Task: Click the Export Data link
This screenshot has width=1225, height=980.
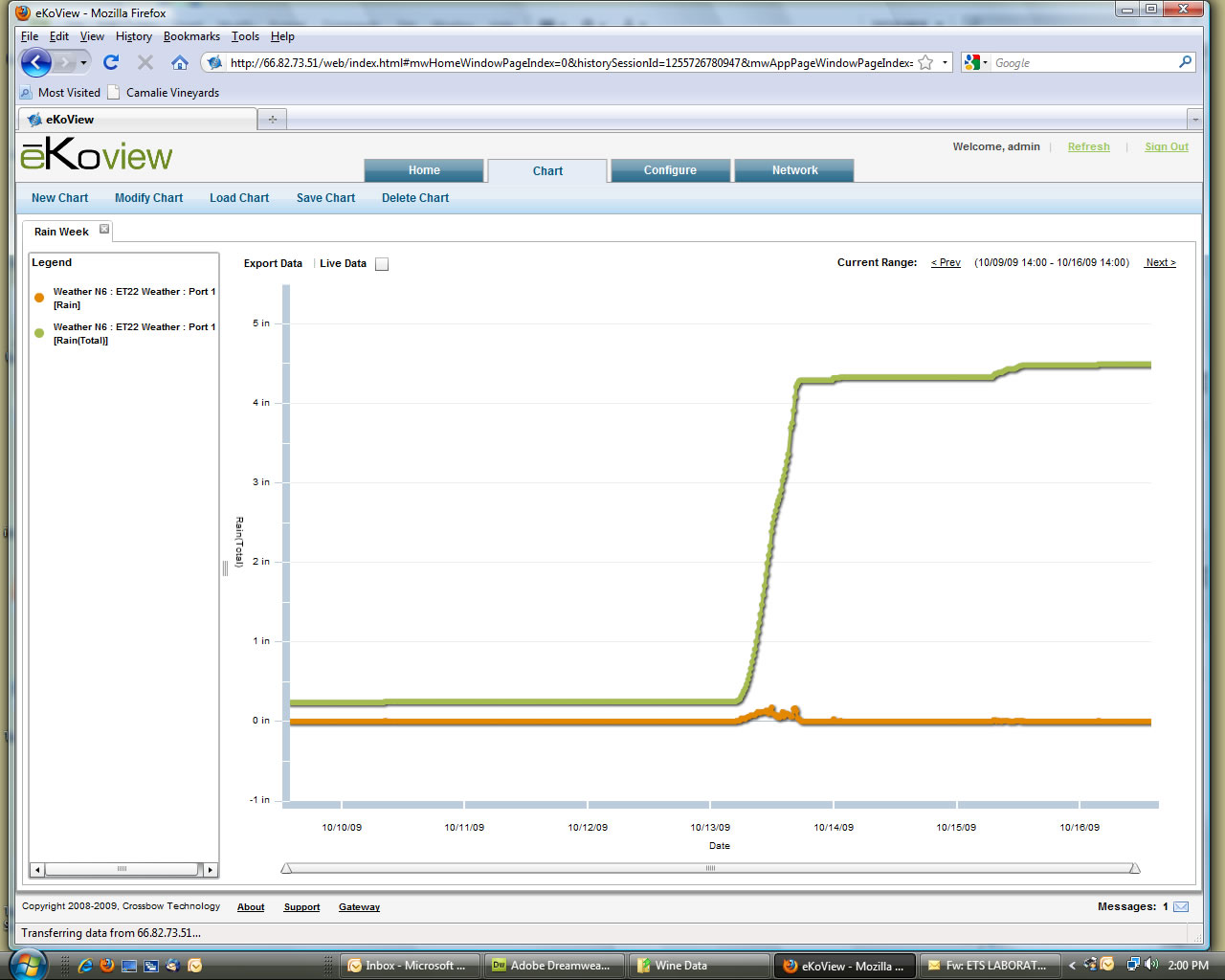Action: pos(273,263)
